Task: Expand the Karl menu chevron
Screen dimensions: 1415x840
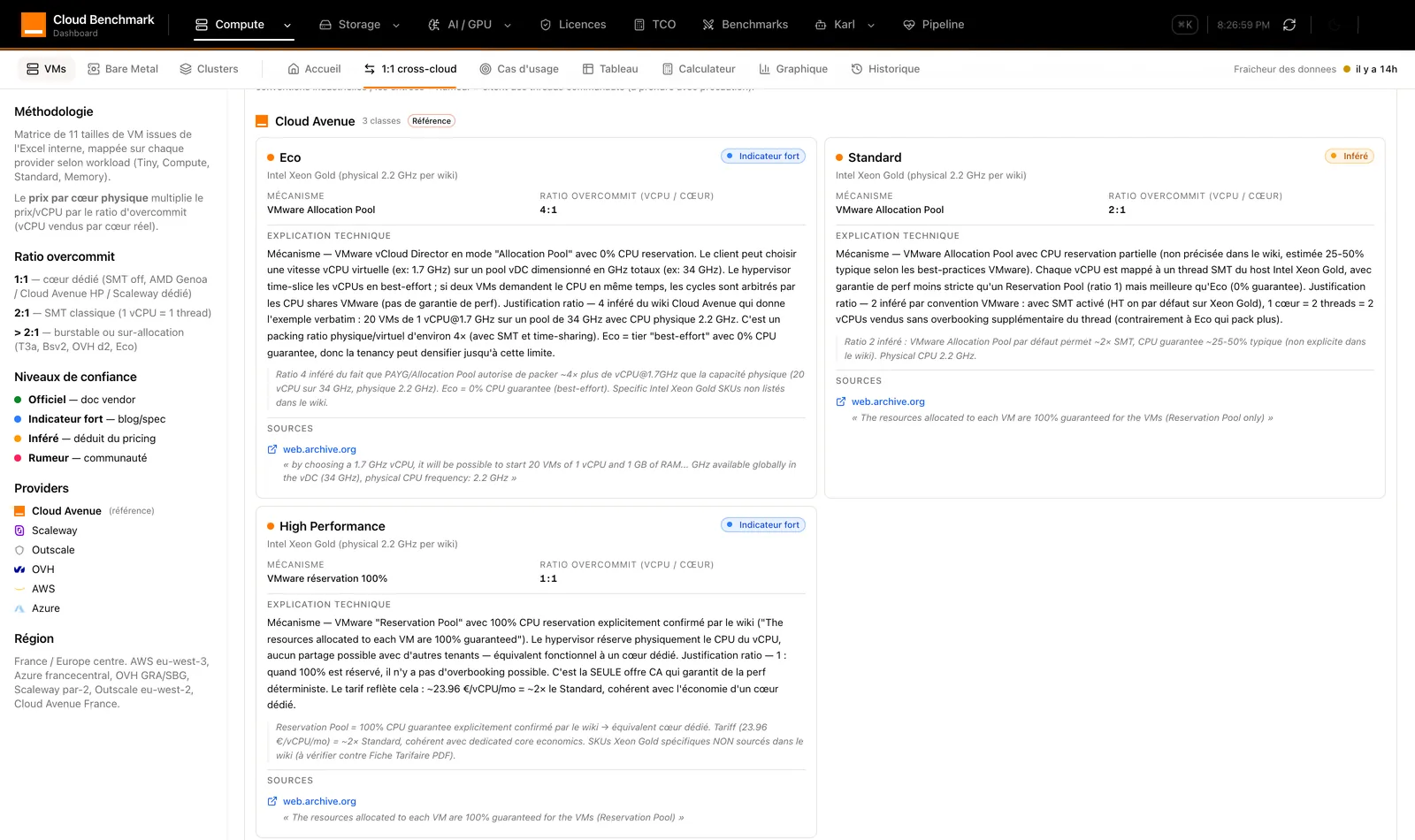Action: (871, 26)
